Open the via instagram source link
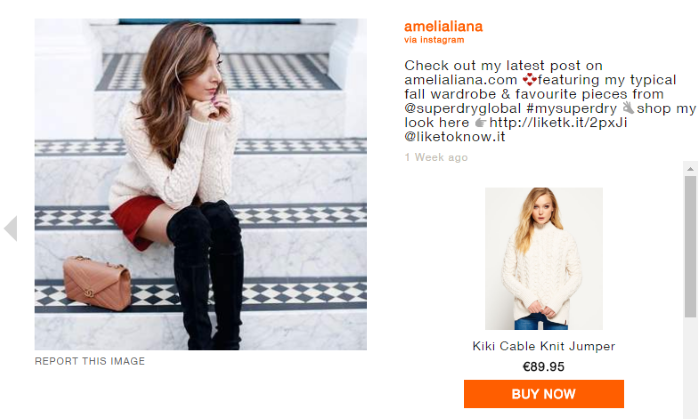This screenshot has width=700, height=419. [x=434, y=40]
